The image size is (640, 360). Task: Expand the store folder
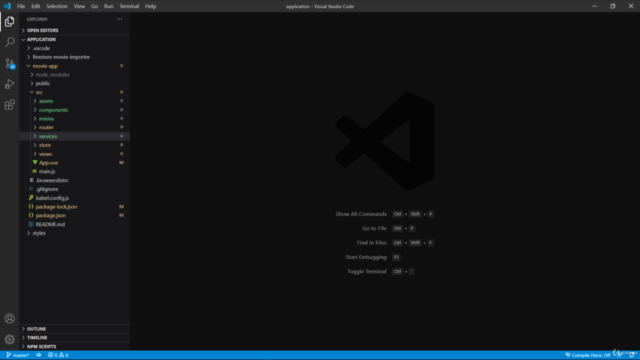point(75,145)
